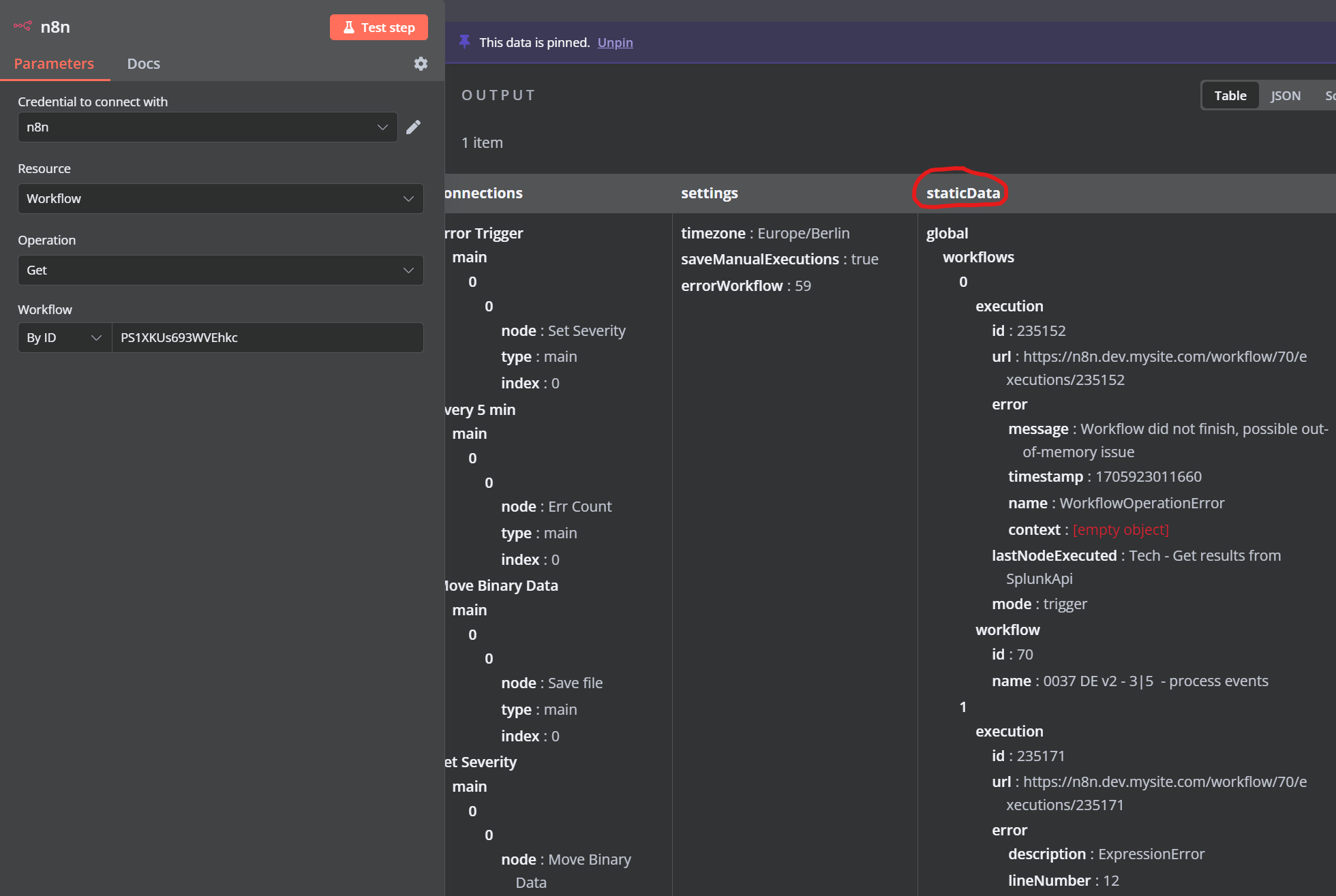This screenshot has height=896, width=1336.
Task: Switch output view to Table
Action: click(1230, 95)
